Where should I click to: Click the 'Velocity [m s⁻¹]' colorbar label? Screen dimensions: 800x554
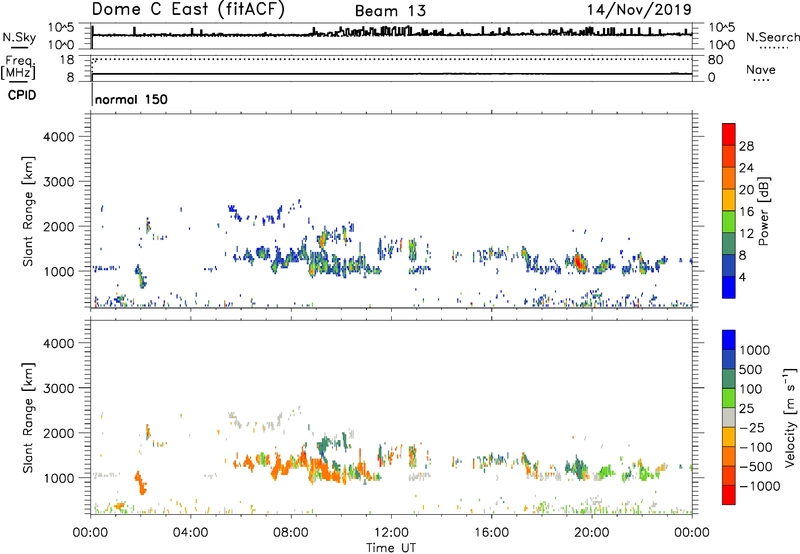coord(790,417)
